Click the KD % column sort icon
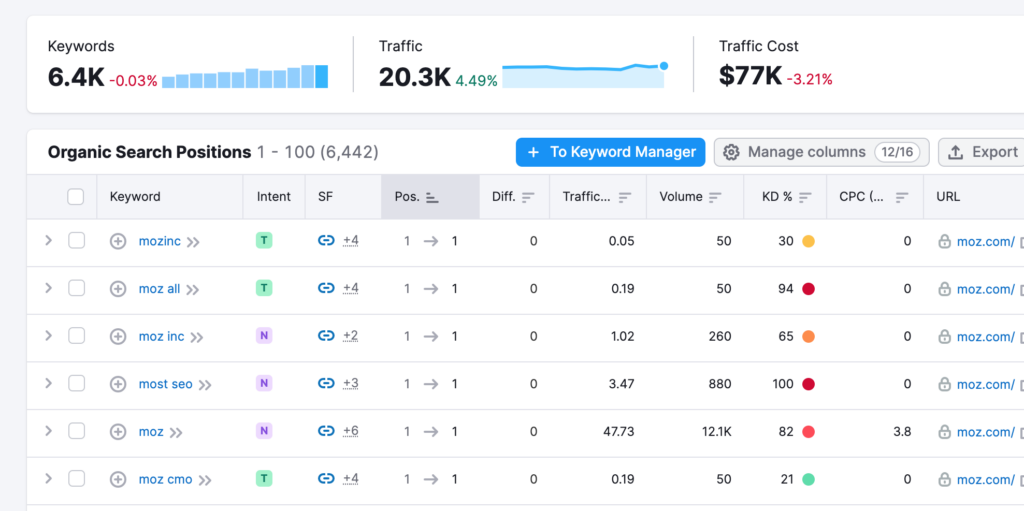Screen dimensions: 1024x511 point(805,197)
